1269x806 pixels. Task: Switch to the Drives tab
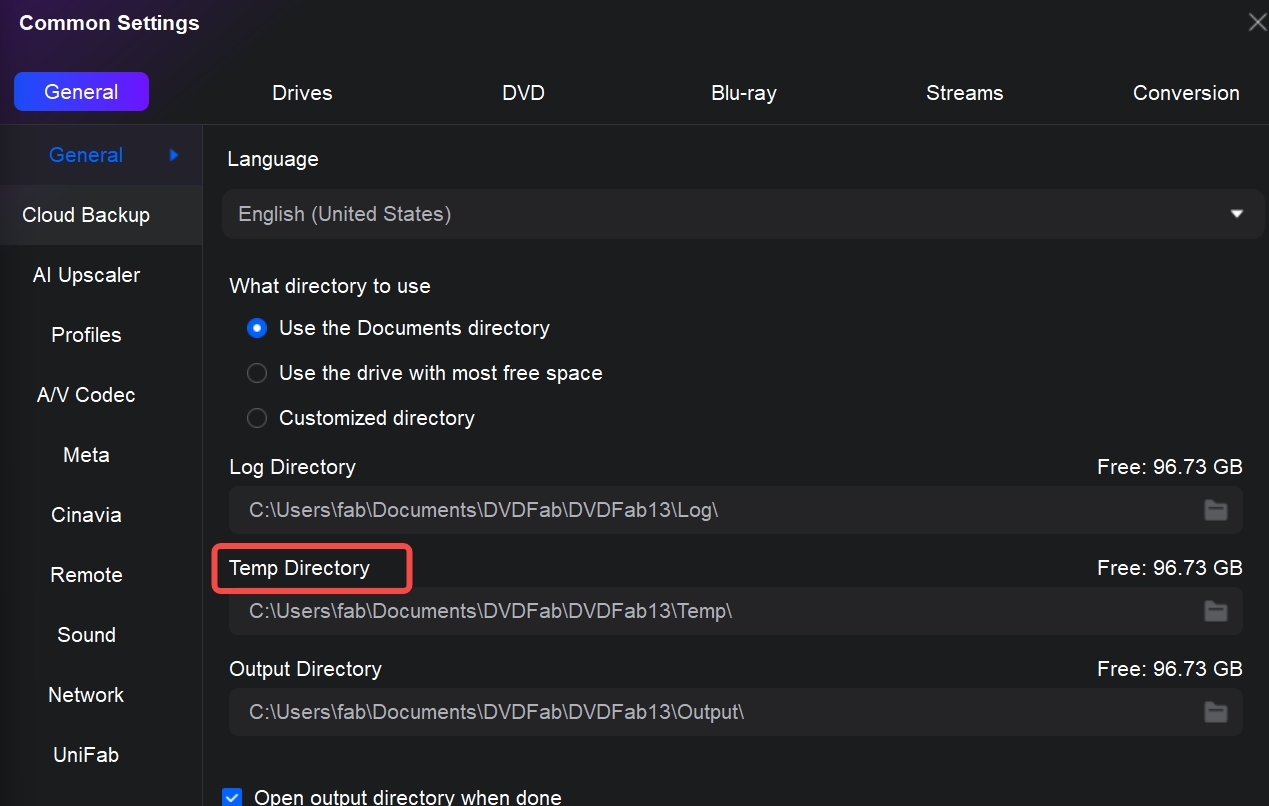[302, 93]
